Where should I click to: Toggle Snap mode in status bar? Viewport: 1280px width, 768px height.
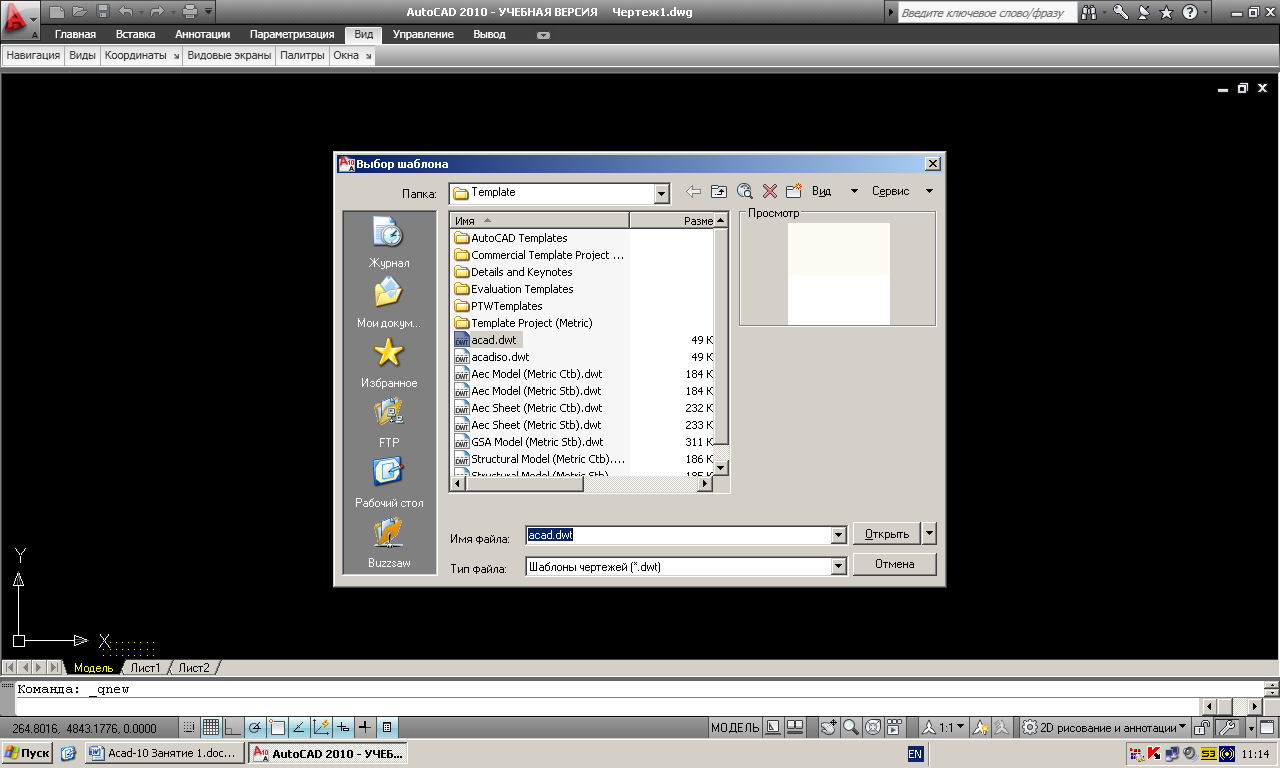coord(190,727)
